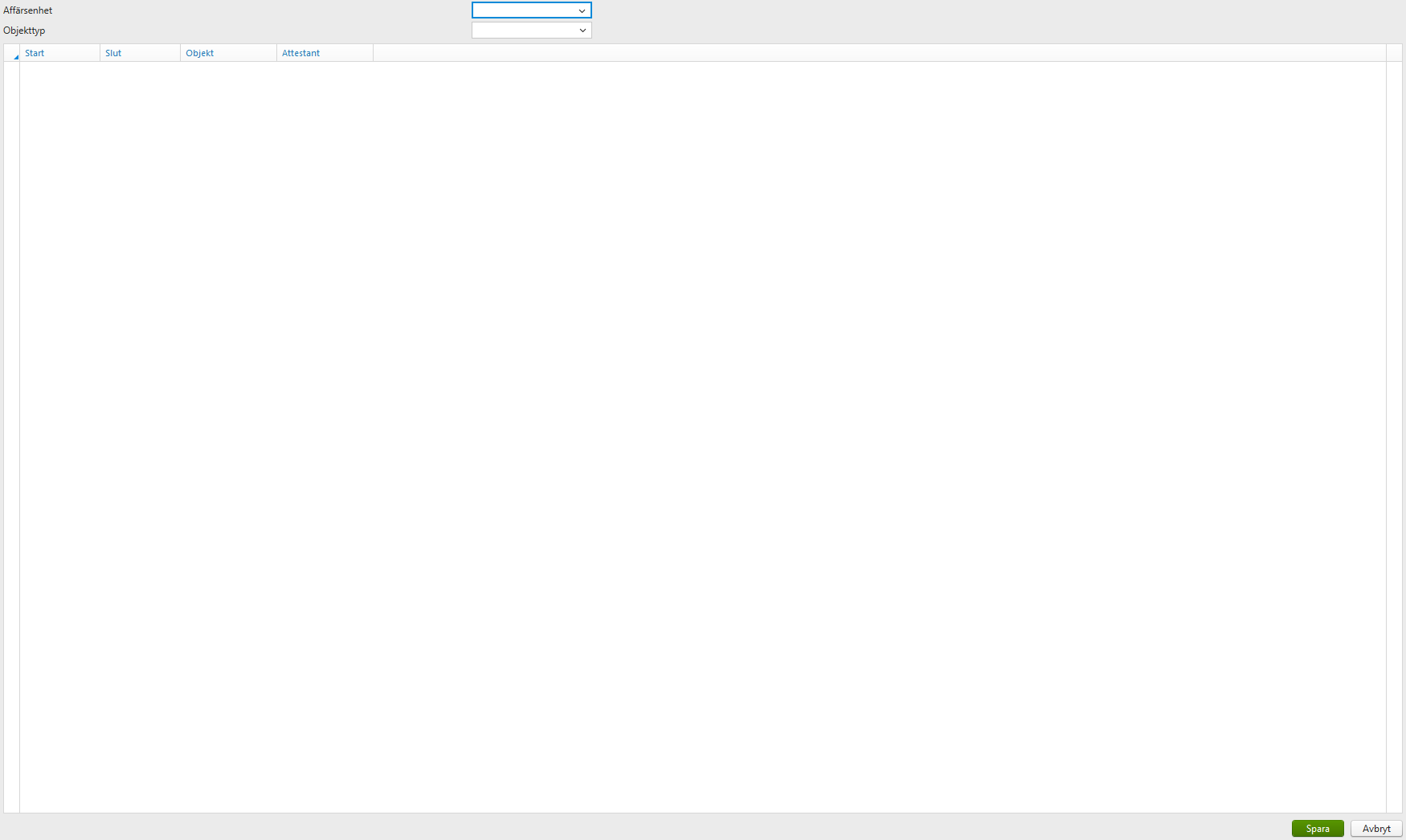Click inside the Objekttyp input field
Screen dimensions: 1406x840
522,30
